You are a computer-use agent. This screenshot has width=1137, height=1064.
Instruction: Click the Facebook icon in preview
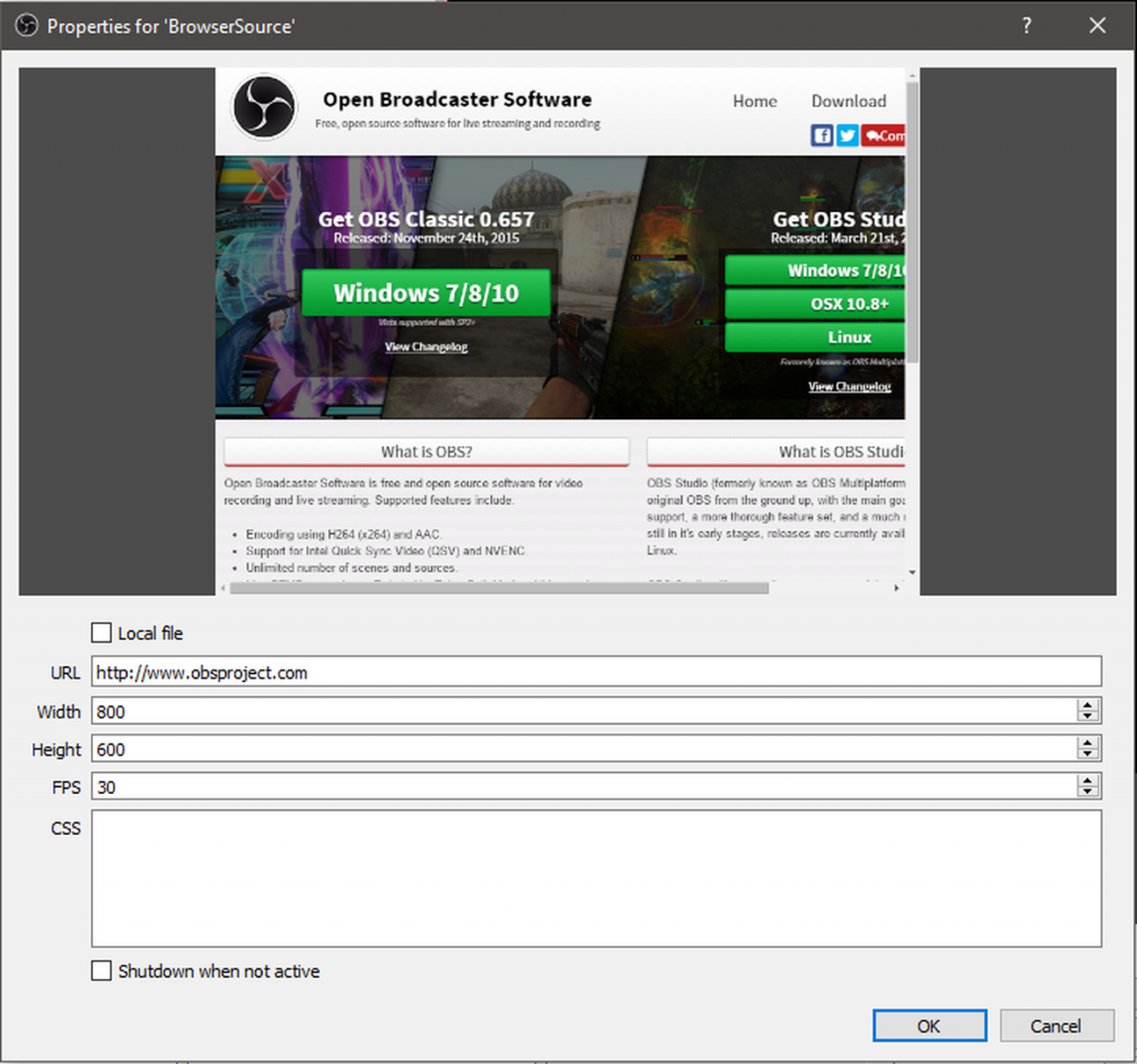click(822, 135)
